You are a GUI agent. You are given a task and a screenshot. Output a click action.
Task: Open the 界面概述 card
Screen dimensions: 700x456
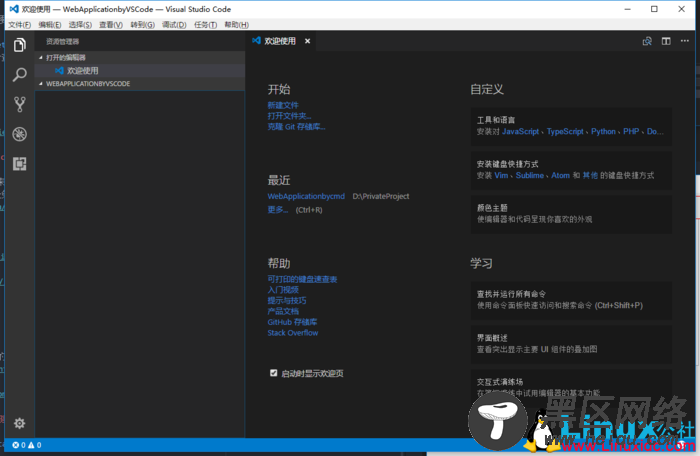[x=571, y=344]
